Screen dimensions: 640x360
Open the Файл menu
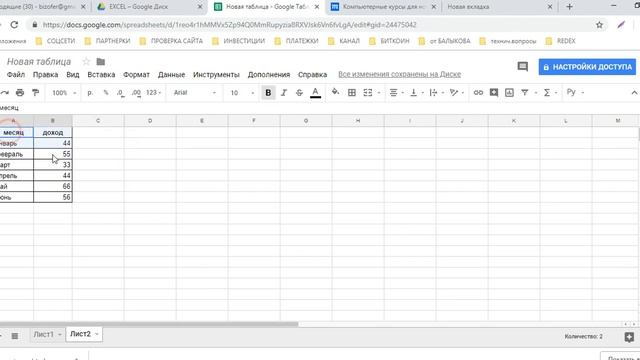coord(16,75)
